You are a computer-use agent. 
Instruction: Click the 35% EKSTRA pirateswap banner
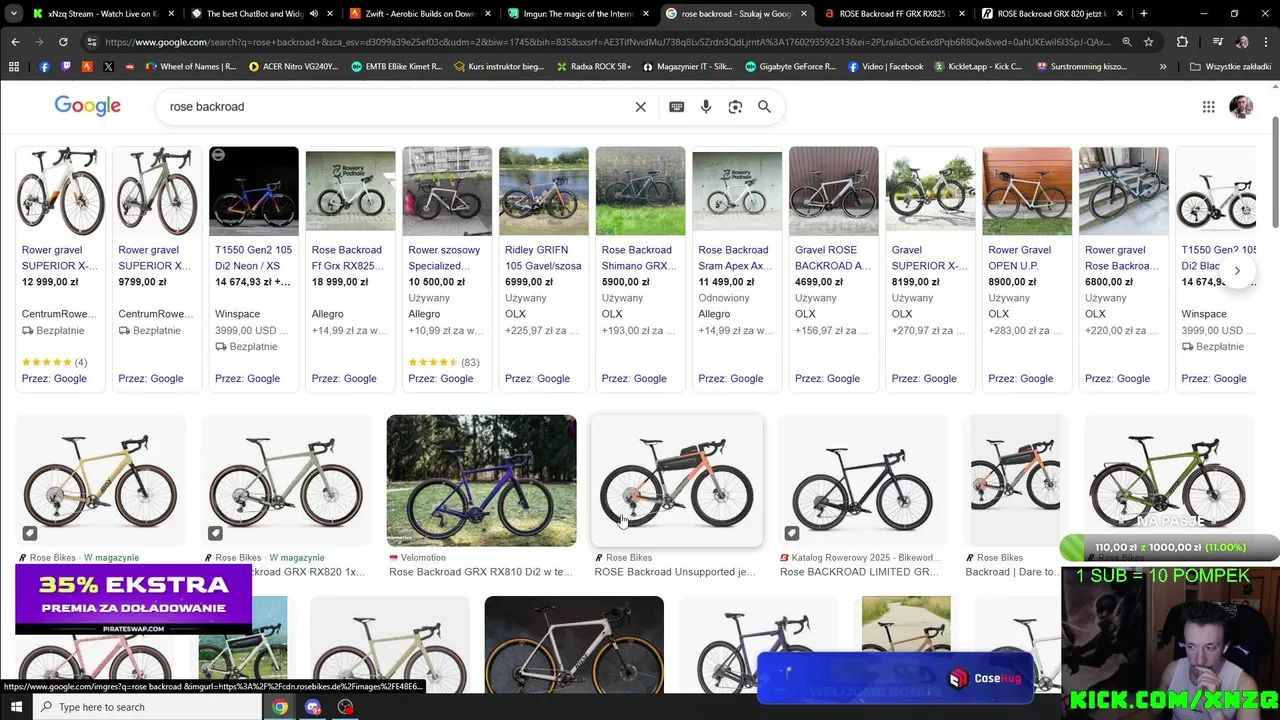click(x=134, y=598)
